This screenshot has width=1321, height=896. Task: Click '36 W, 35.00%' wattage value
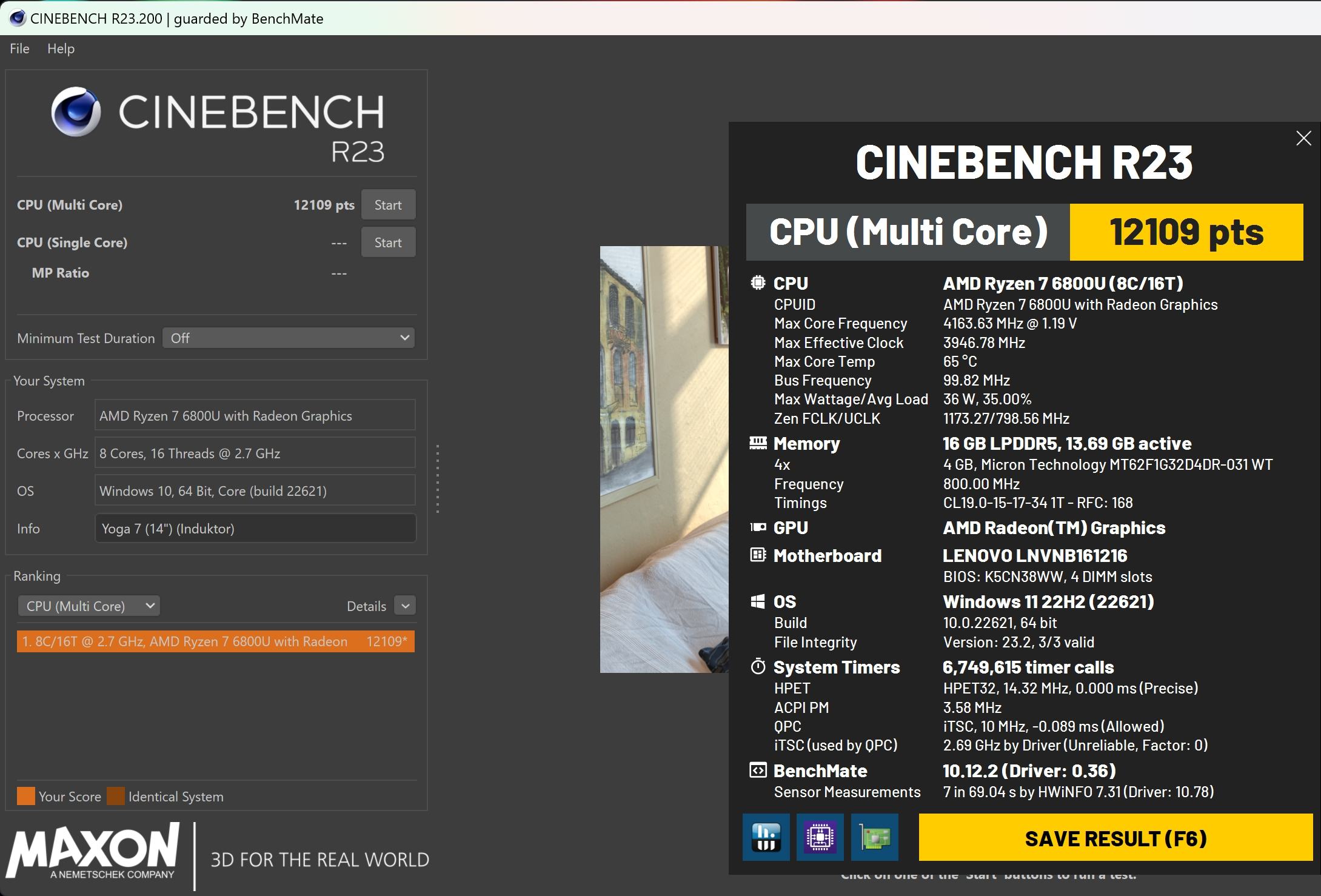[988, 399]
